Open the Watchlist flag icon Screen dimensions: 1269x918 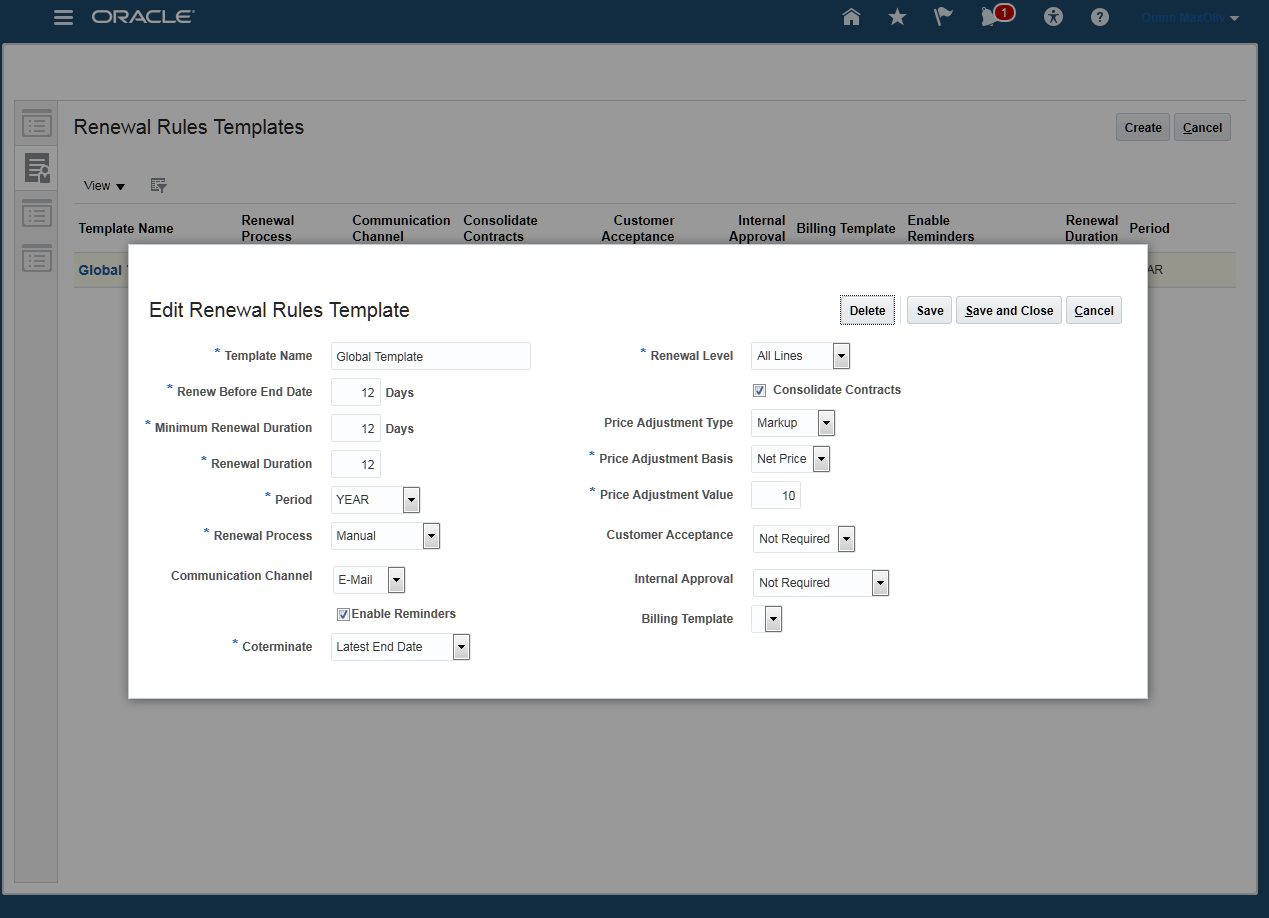[x=943, y=17]
